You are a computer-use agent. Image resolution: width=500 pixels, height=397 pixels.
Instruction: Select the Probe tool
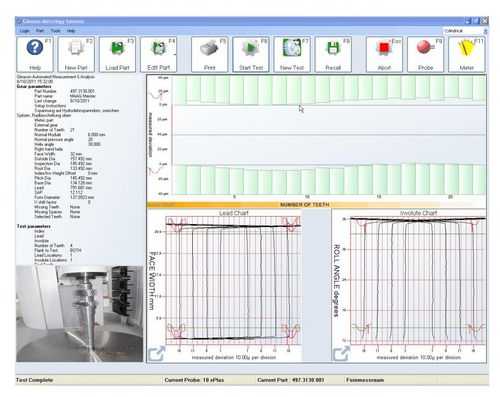click(x=425, y=54)
